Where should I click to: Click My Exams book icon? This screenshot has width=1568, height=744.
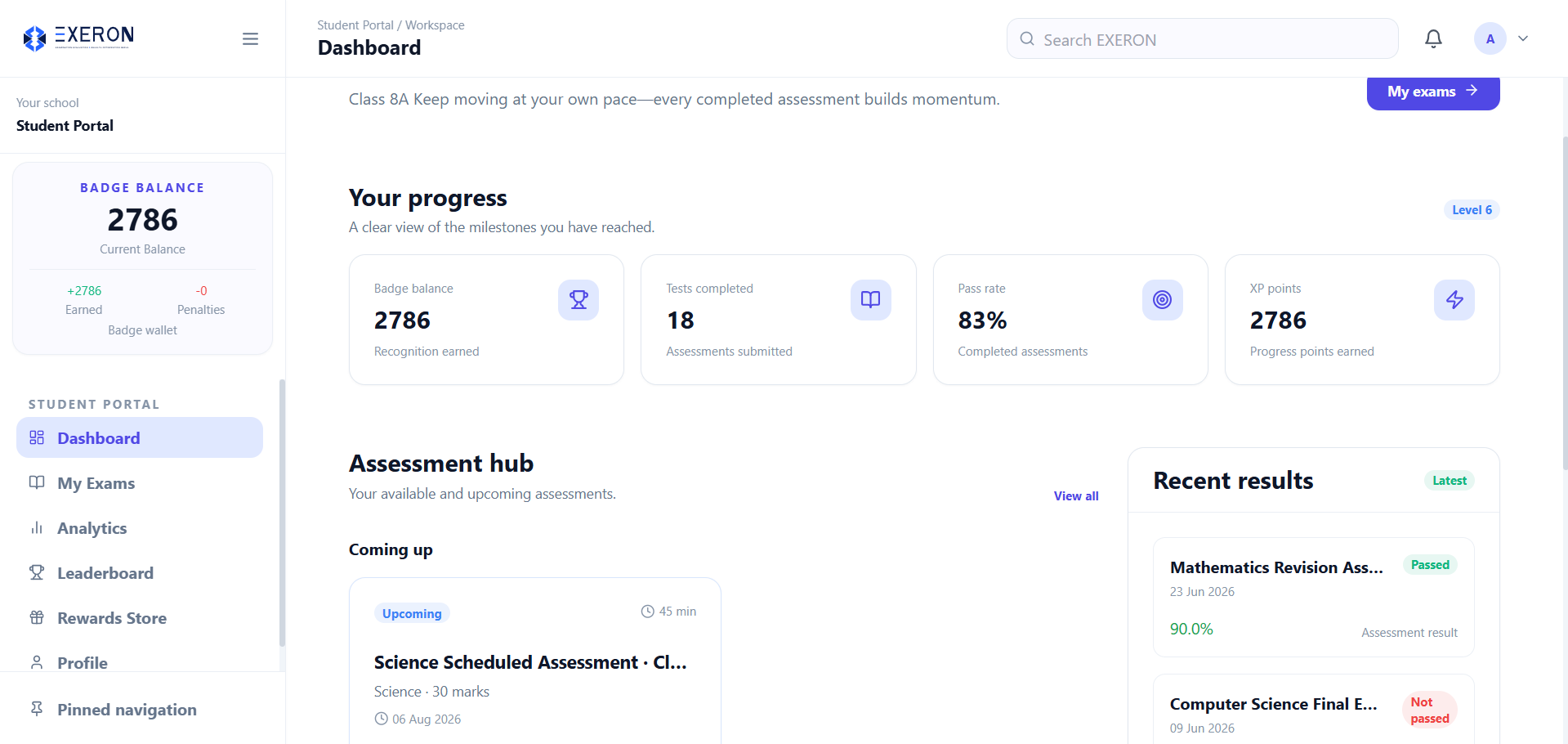click(37, 482)
